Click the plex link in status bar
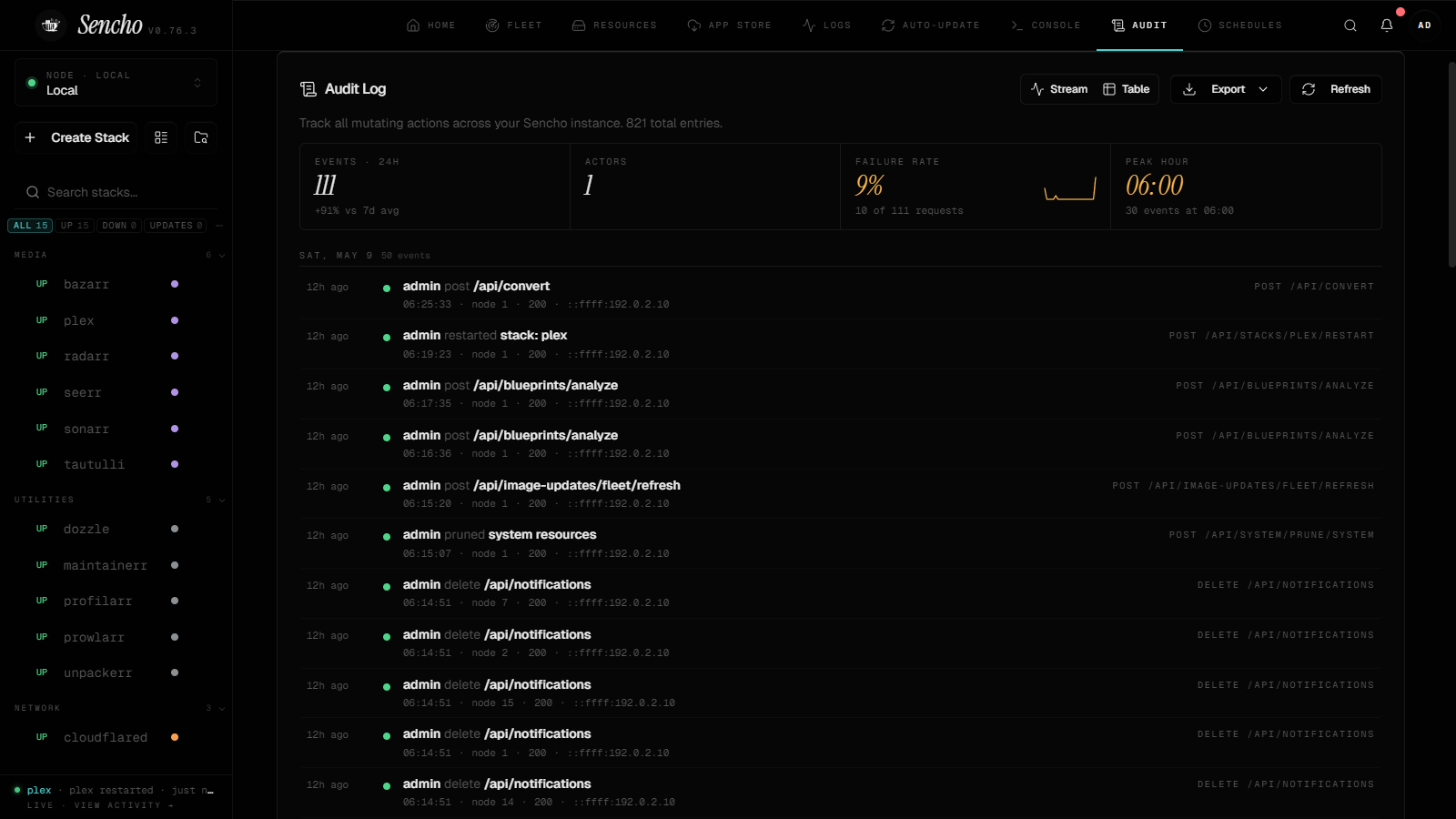 coord(39,790)
